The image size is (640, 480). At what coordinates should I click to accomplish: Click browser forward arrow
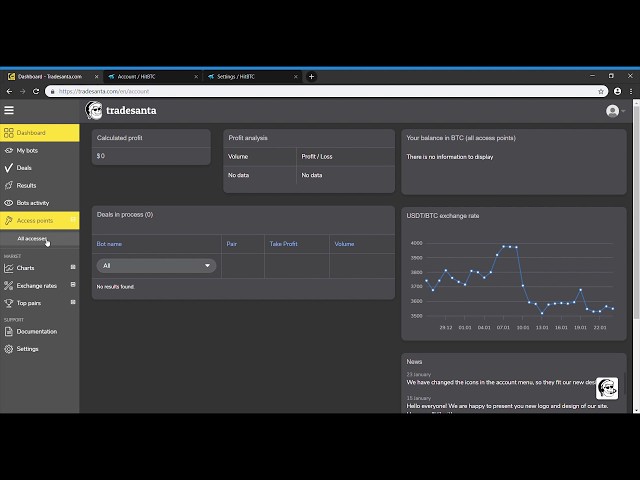[22, 91]
